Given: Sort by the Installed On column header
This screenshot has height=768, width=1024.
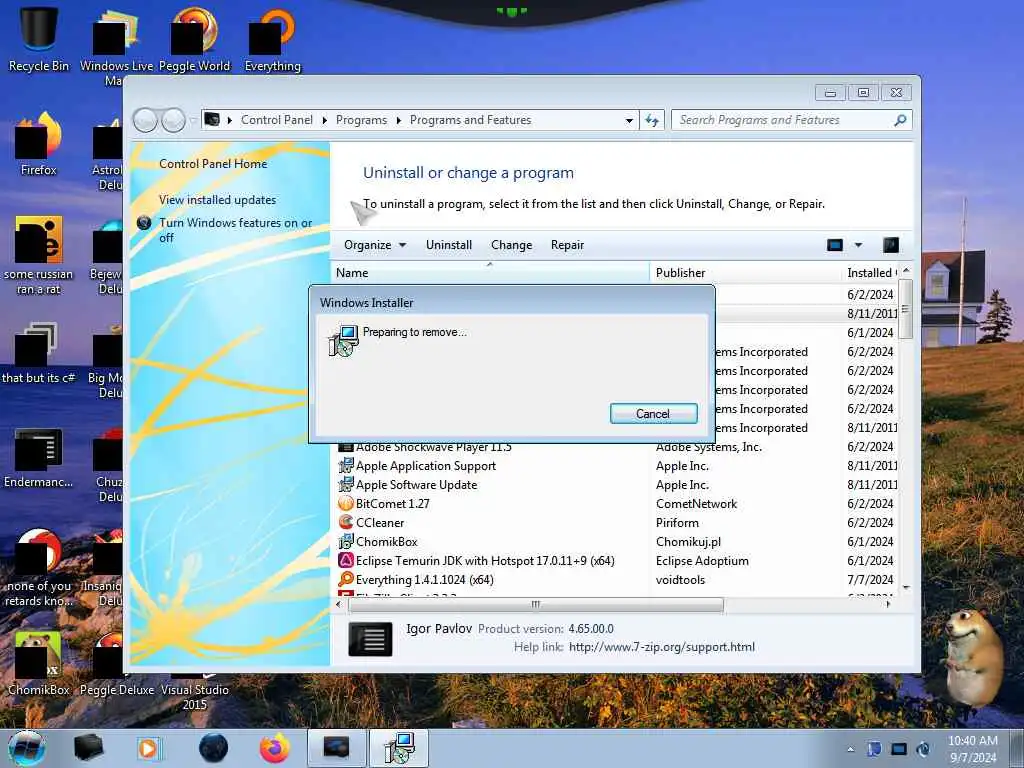Looking at the screenshot, I should pos(870,273).
